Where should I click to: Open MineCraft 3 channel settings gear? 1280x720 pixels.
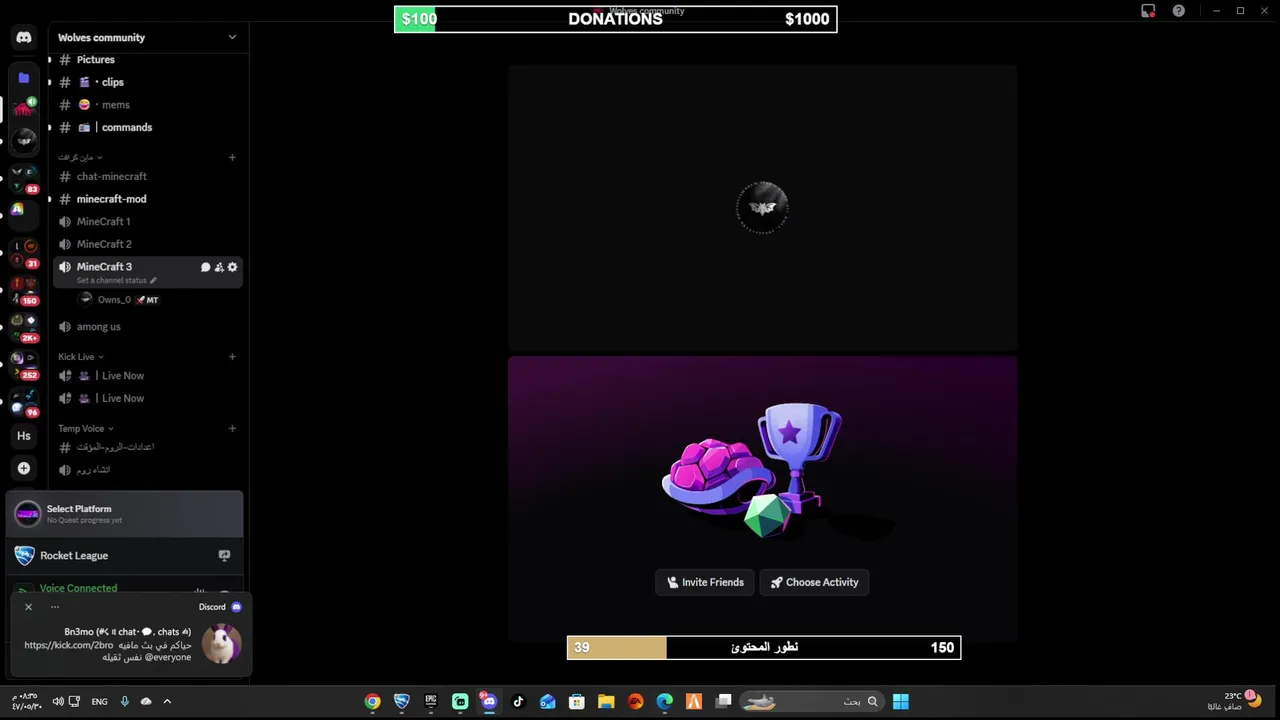click(x=233, y=267)
